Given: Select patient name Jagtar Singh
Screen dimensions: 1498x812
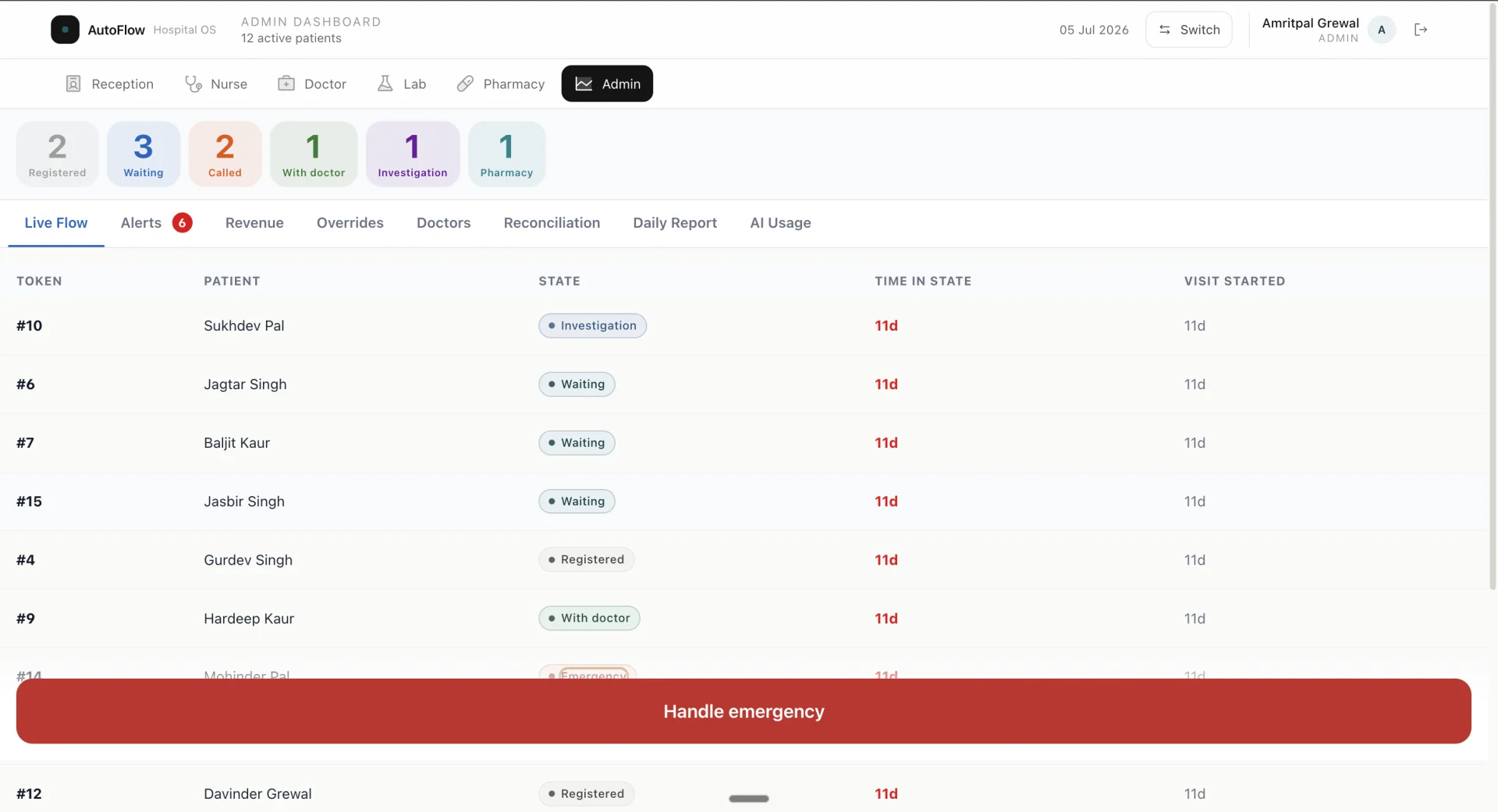Looking at the screenshot, I should click(x=245, y=384).
